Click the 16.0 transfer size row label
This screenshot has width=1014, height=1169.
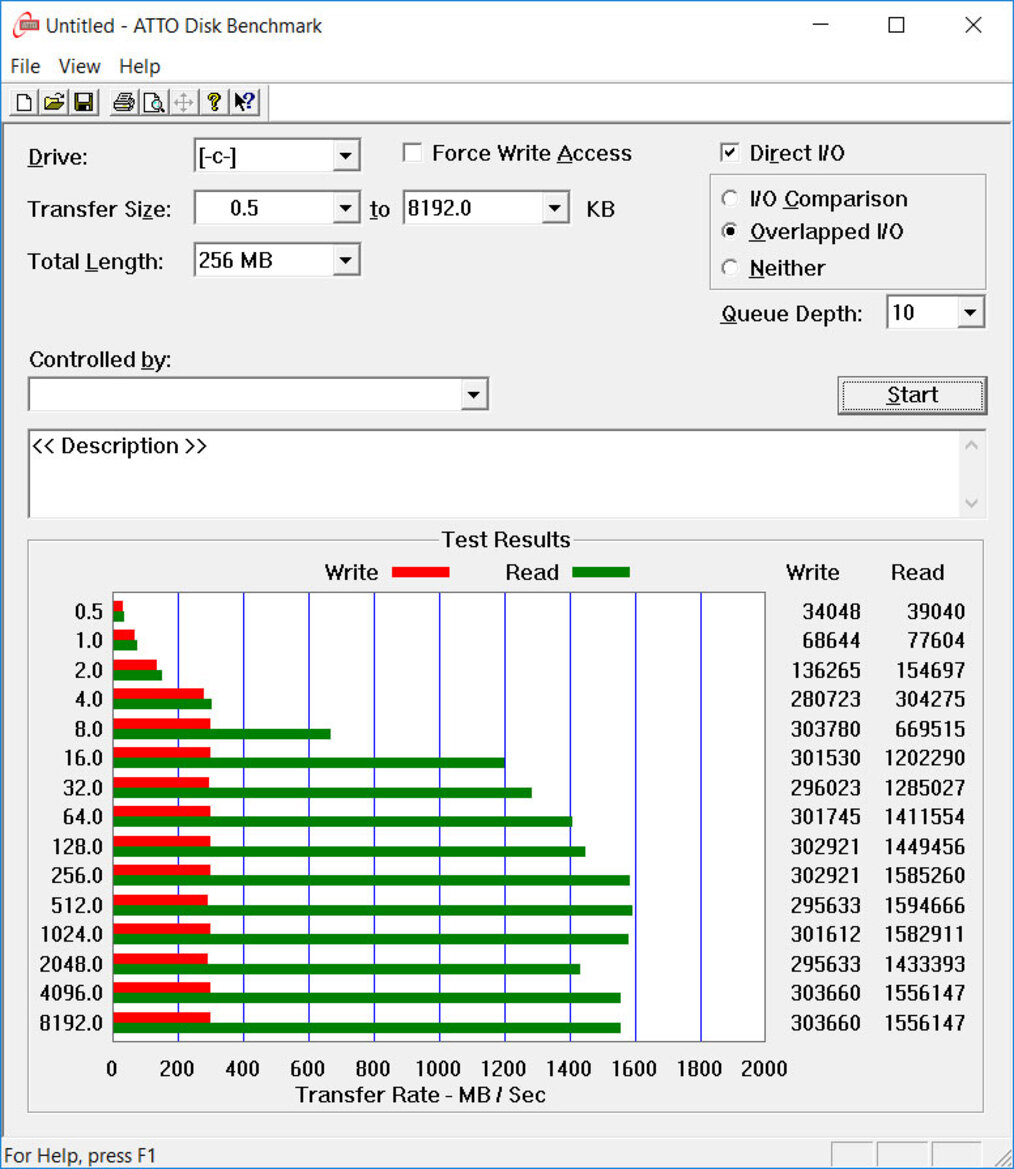[x=83, y=758]
